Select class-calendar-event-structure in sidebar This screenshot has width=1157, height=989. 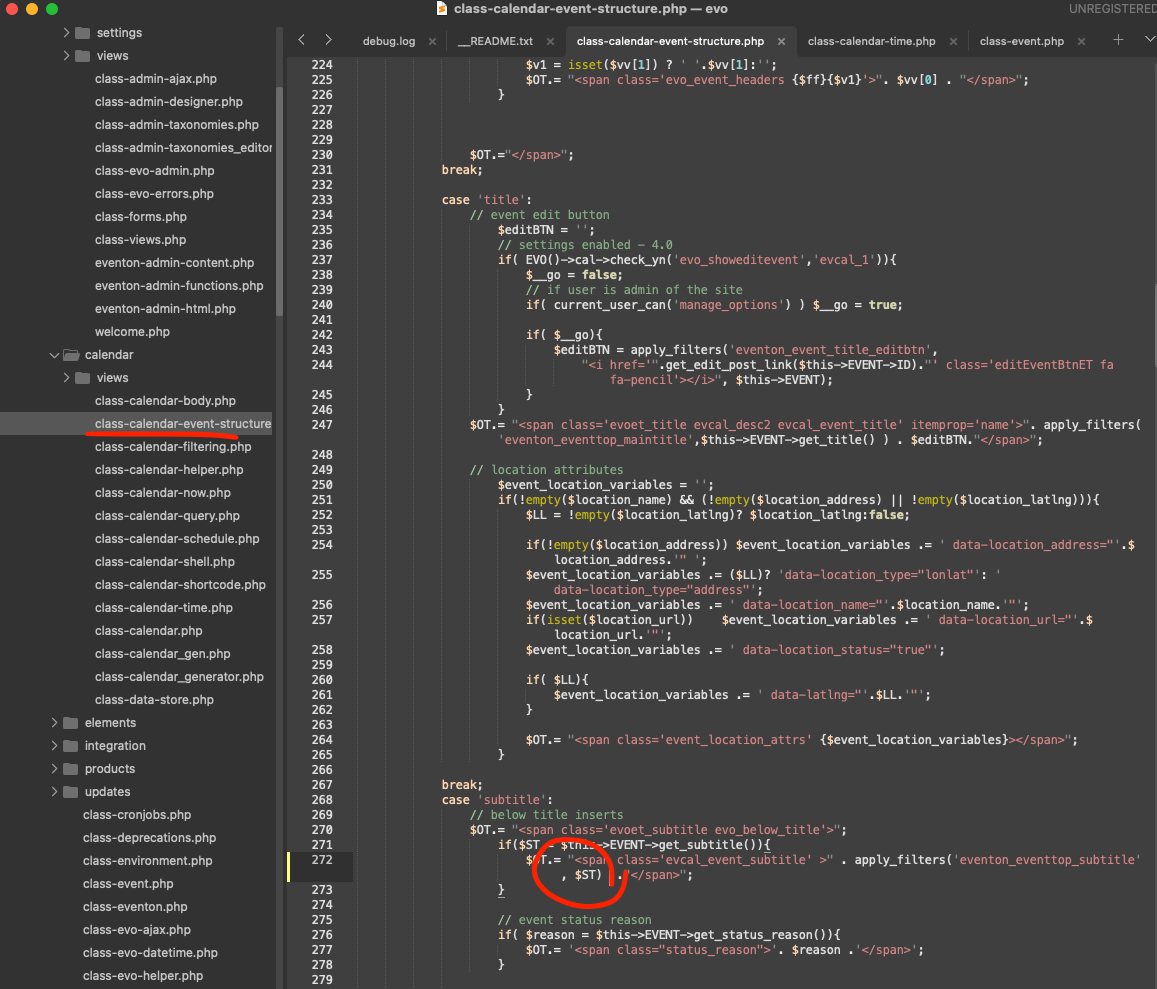(x=183, y=423)
